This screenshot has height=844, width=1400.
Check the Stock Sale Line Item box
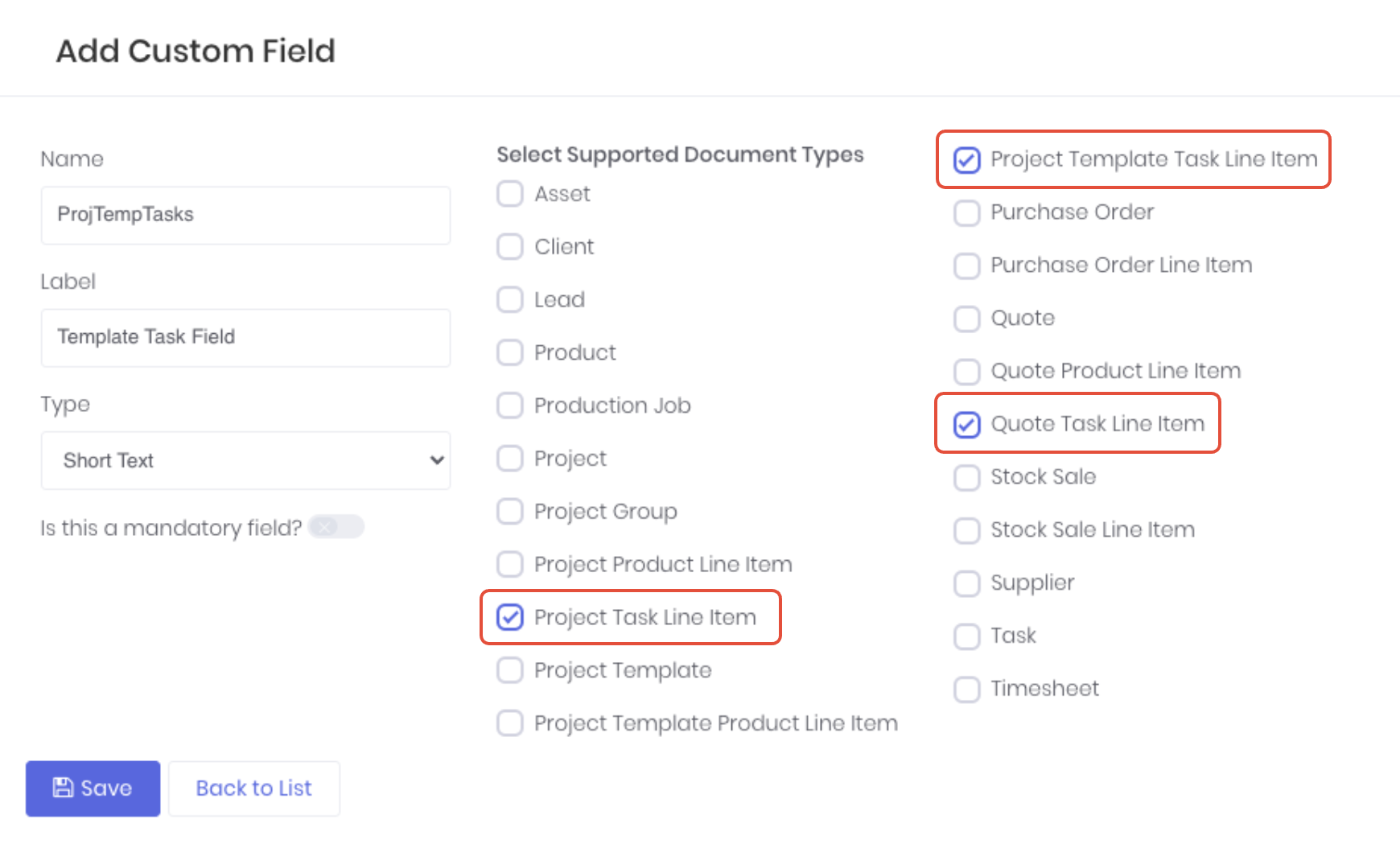[x=966, y=530]
